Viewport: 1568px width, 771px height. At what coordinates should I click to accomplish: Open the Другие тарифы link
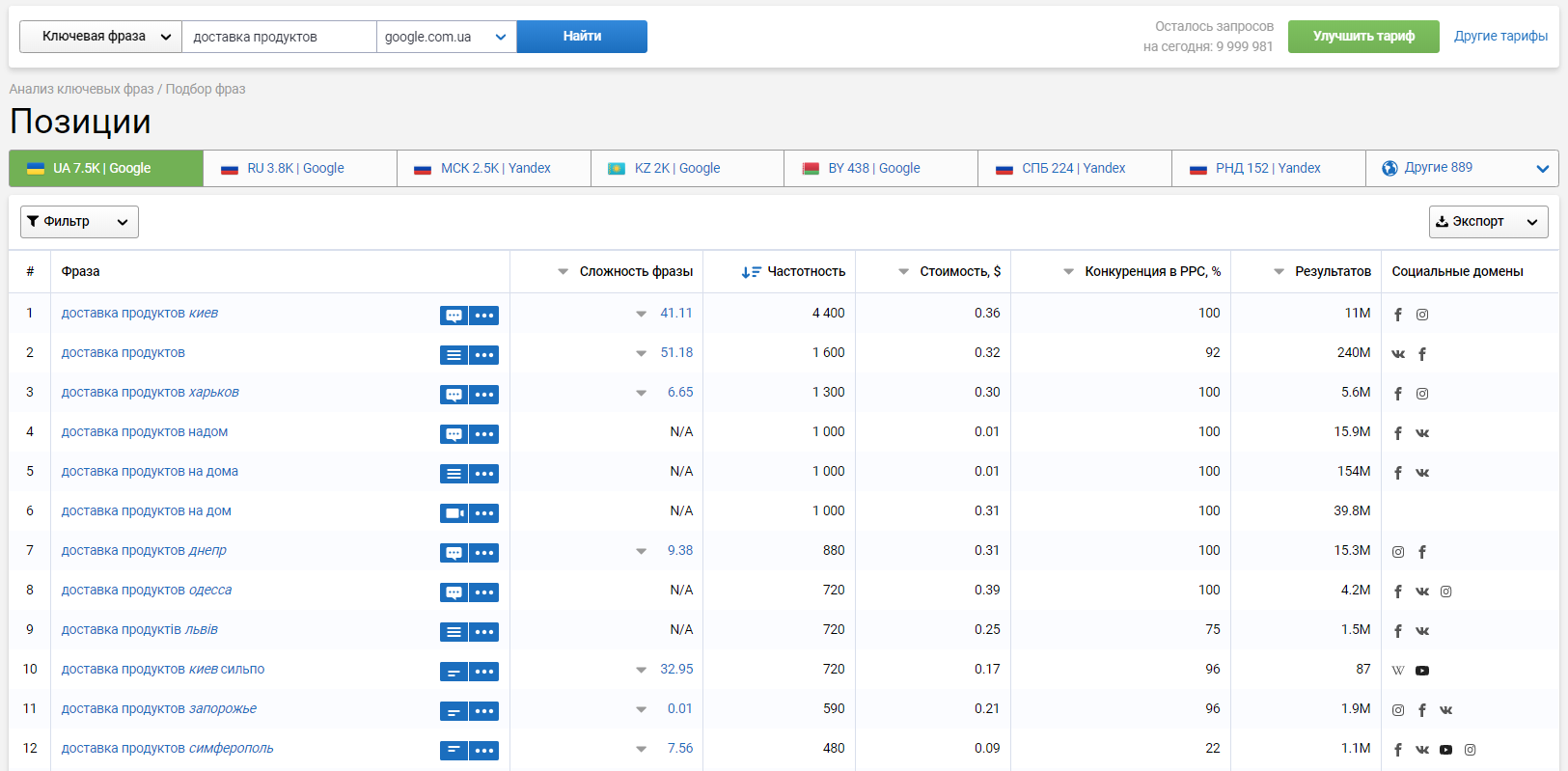tap(1500, 37)
